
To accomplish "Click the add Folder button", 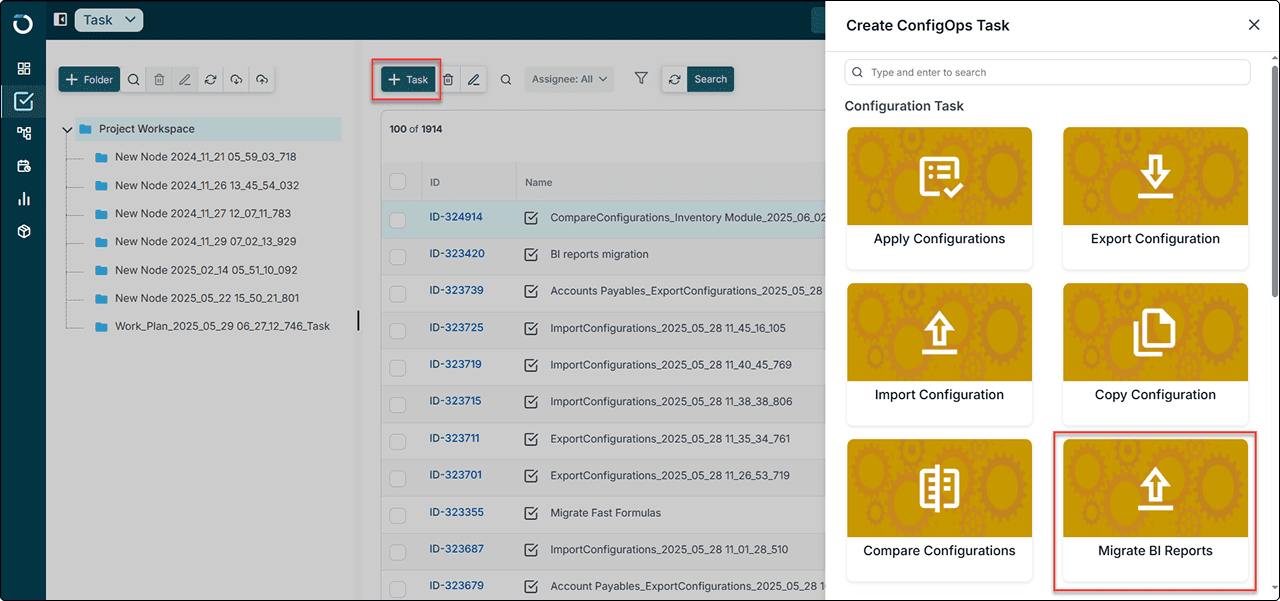I will click(89, 80).
